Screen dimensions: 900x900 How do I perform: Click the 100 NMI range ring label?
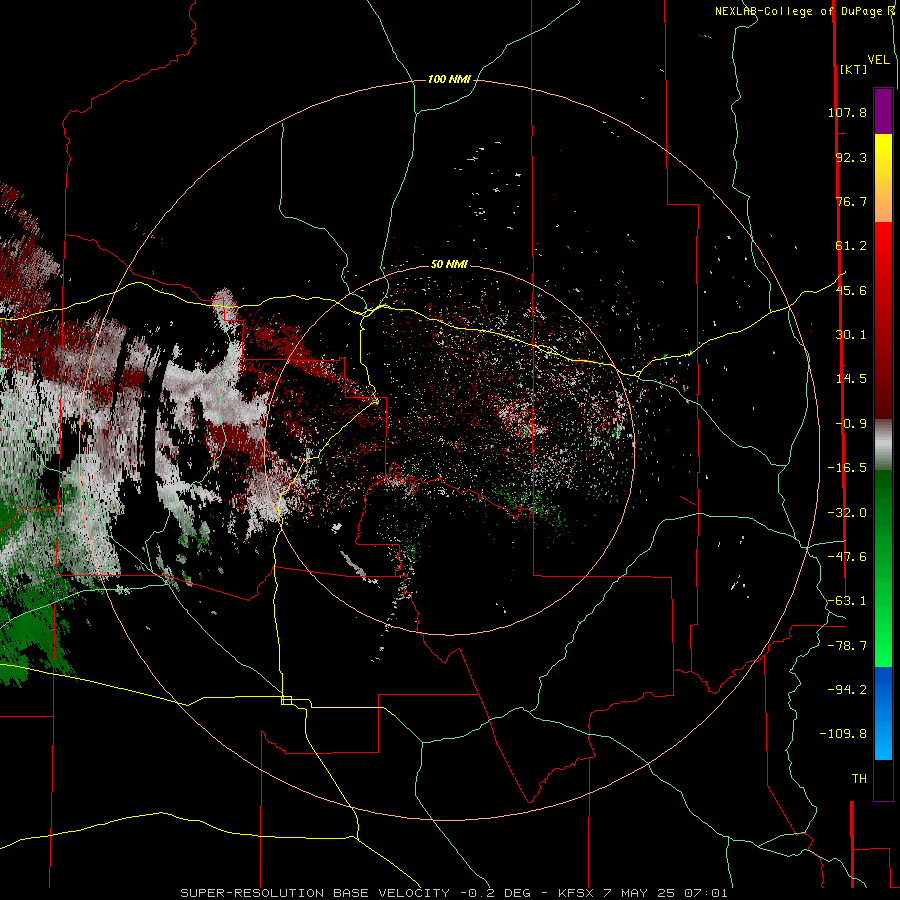pos(449,79)
